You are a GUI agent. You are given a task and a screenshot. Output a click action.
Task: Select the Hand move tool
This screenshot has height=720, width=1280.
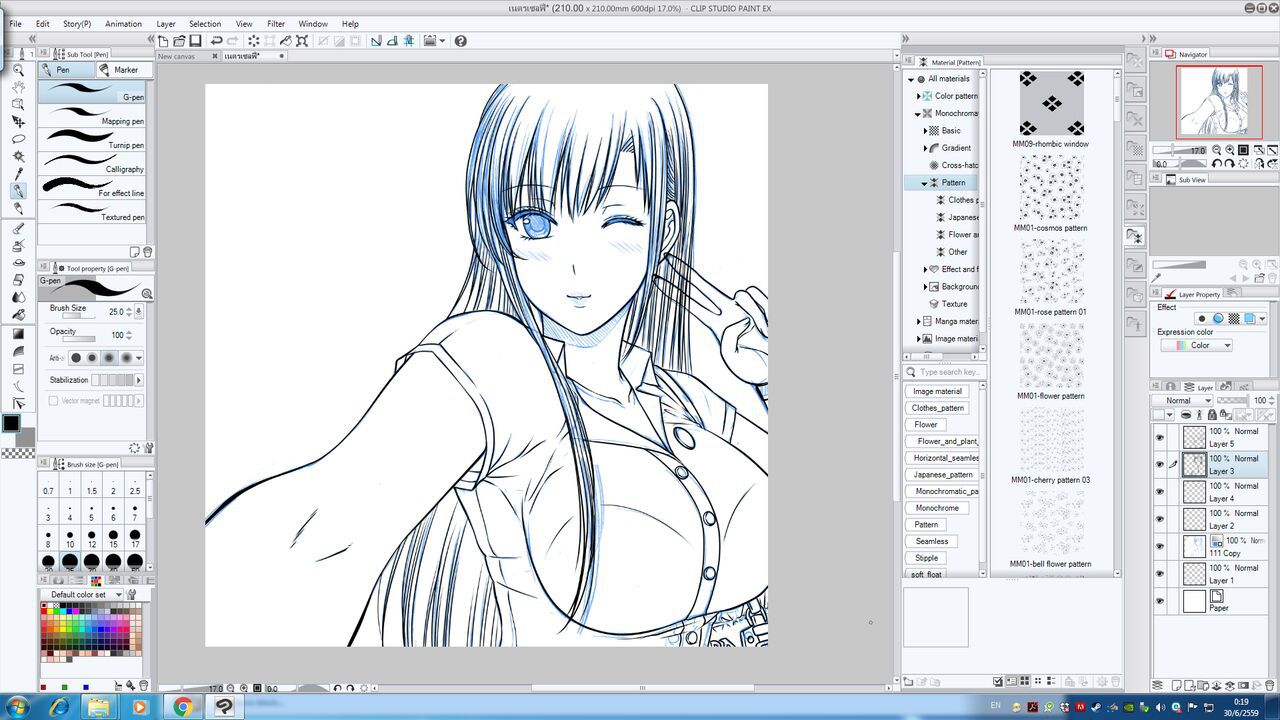click(x=18, y=88)
